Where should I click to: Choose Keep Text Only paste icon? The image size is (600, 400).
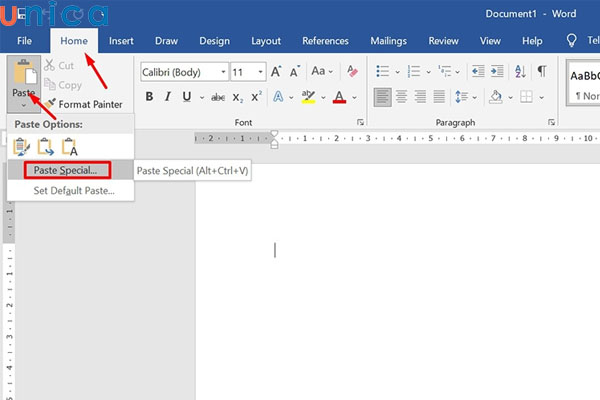click(x=70, y=147)
